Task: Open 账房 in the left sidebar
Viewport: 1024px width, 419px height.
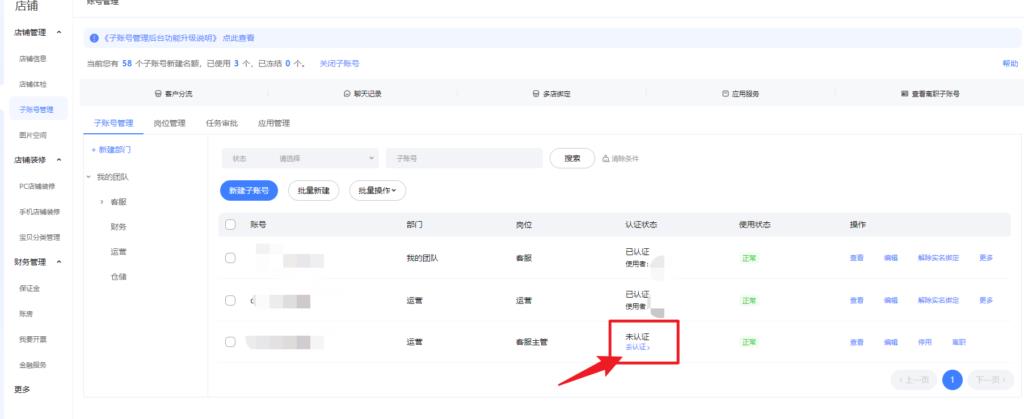Action: pos(26,314)
